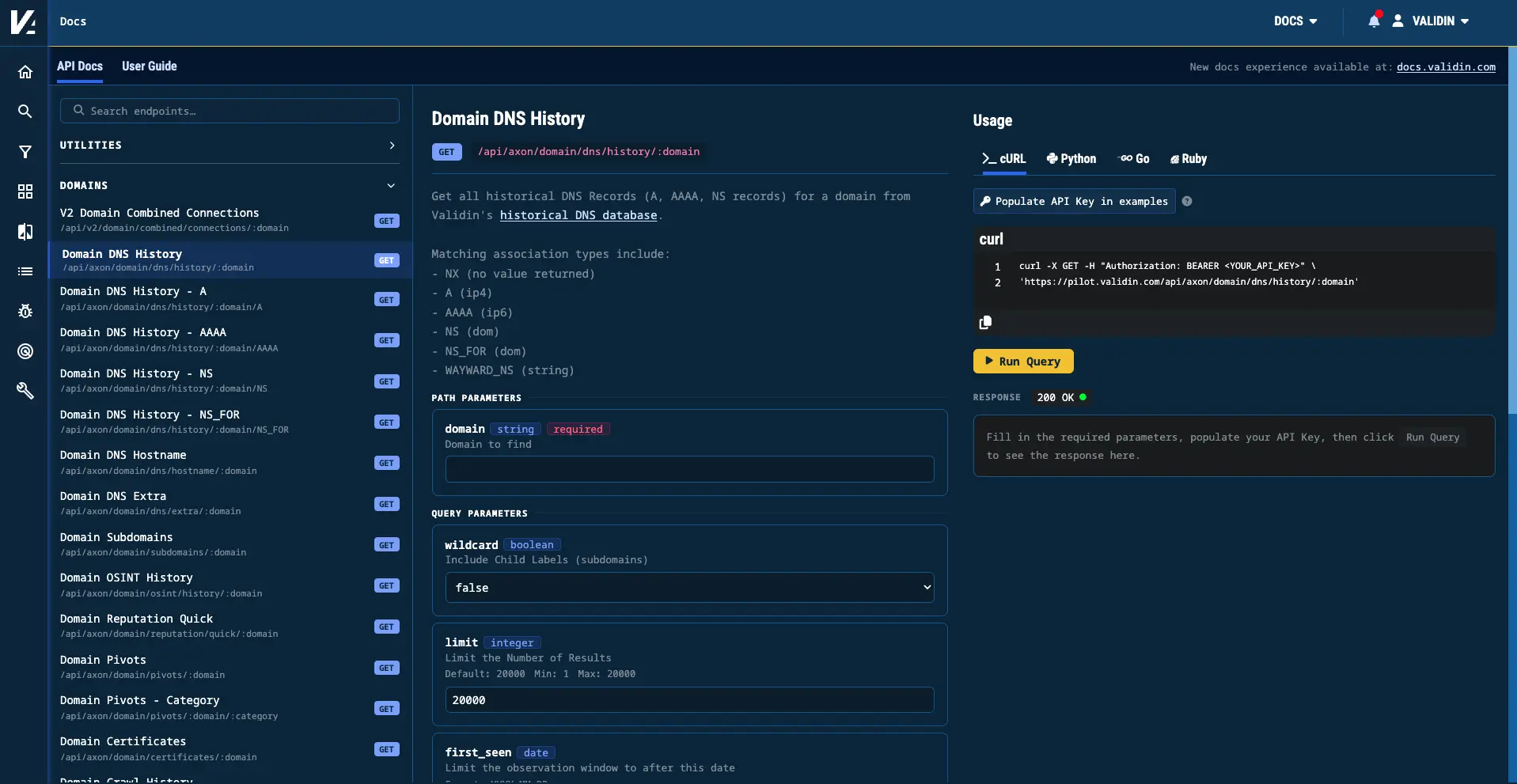Switch to the API Docs tab

(80, 66)
